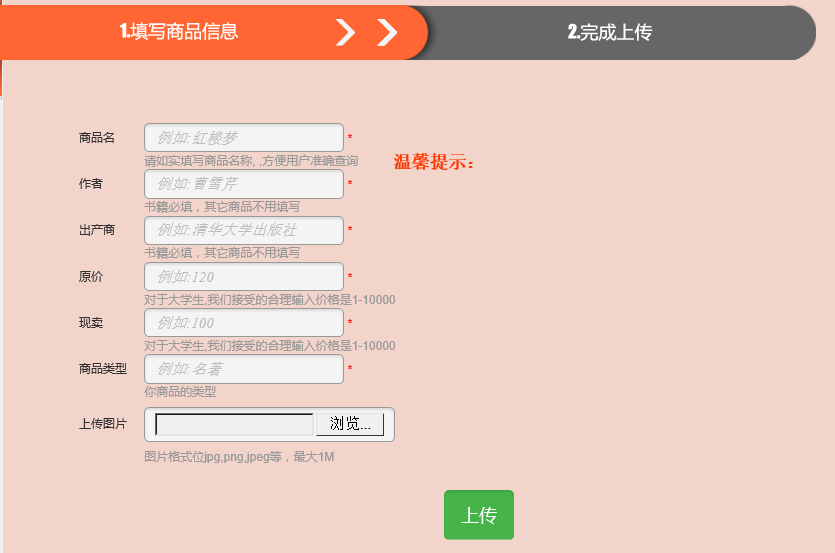Focus the 商品类型 input field
This screenshot has height=553, width=835.
pos(244,369)
